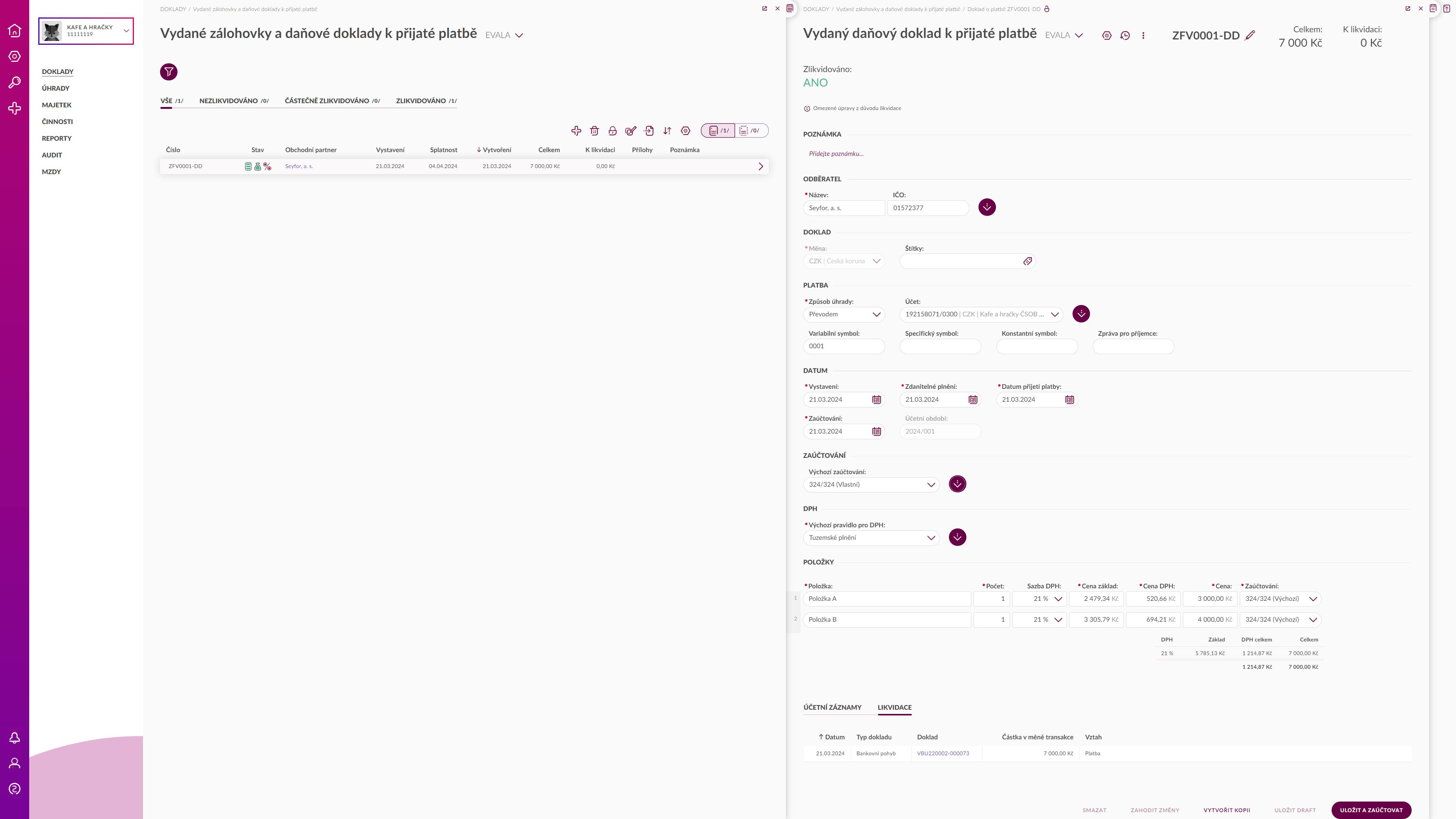Click the add document plus icon in the list toolbar

[x=576, y=130]
